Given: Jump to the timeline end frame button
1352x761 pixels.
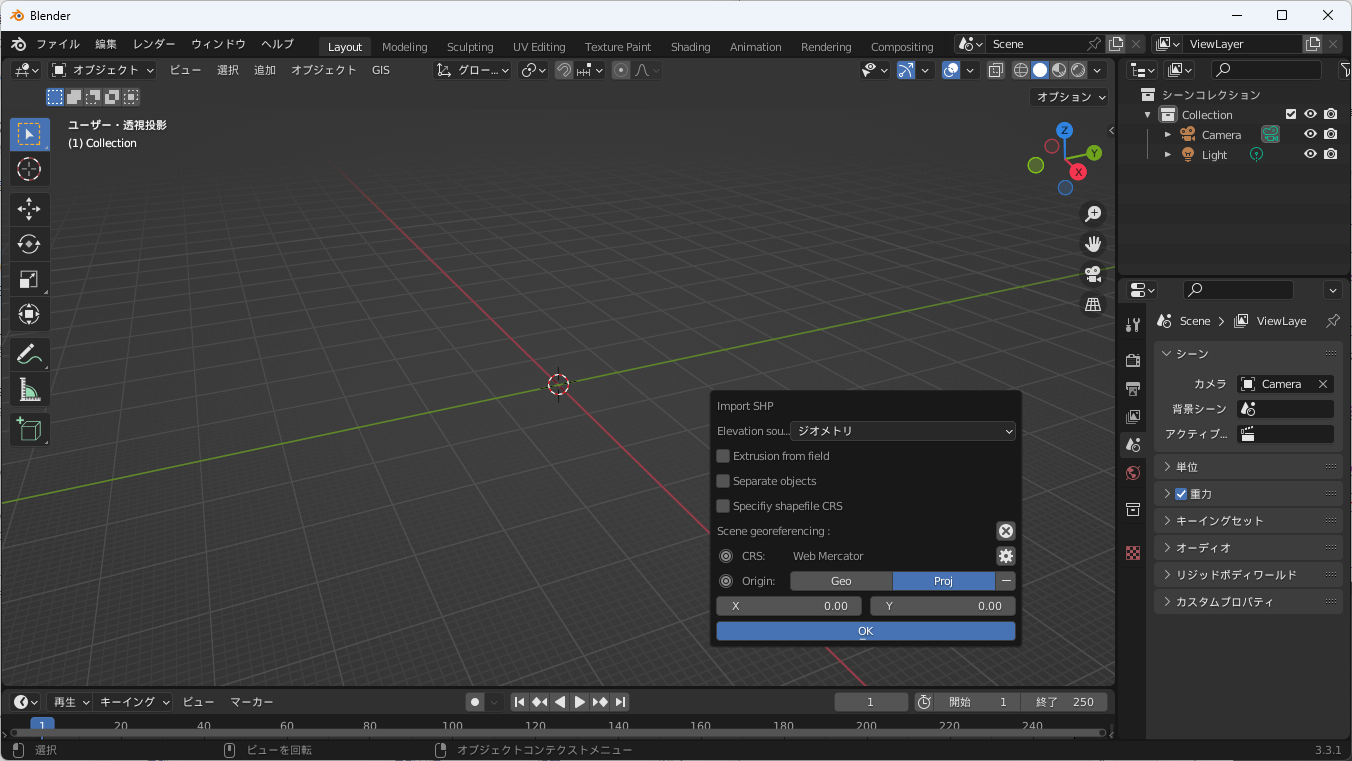Looking at the screenshot, I should pyautogui.click(x=620, y=702).
